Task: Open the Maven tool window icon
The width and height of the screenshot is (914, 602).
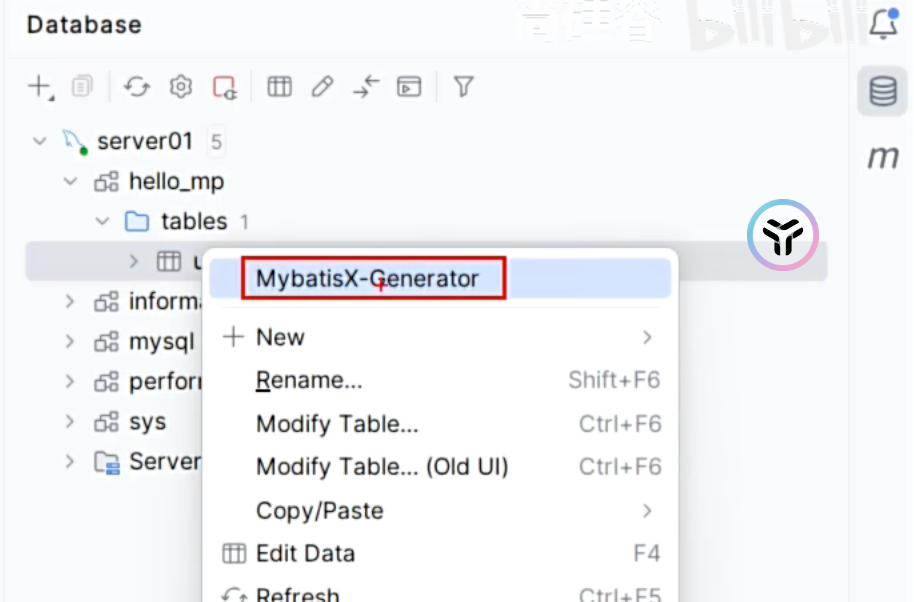Action: coord(883,157)
